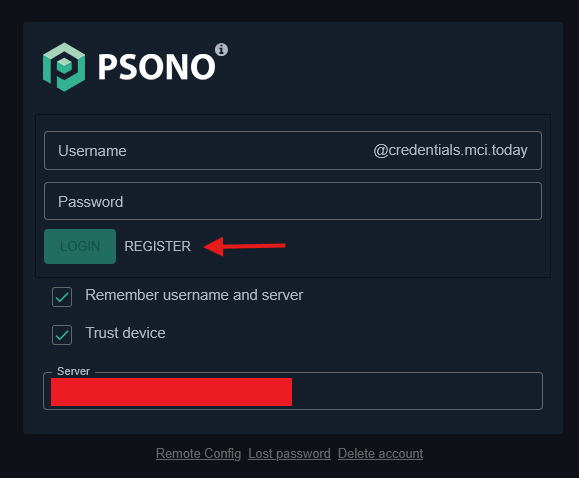Toggle the Trust device checkbox
Image resolution: width=579 pixels, height=478 pixels.
click(x=62, y=335)
